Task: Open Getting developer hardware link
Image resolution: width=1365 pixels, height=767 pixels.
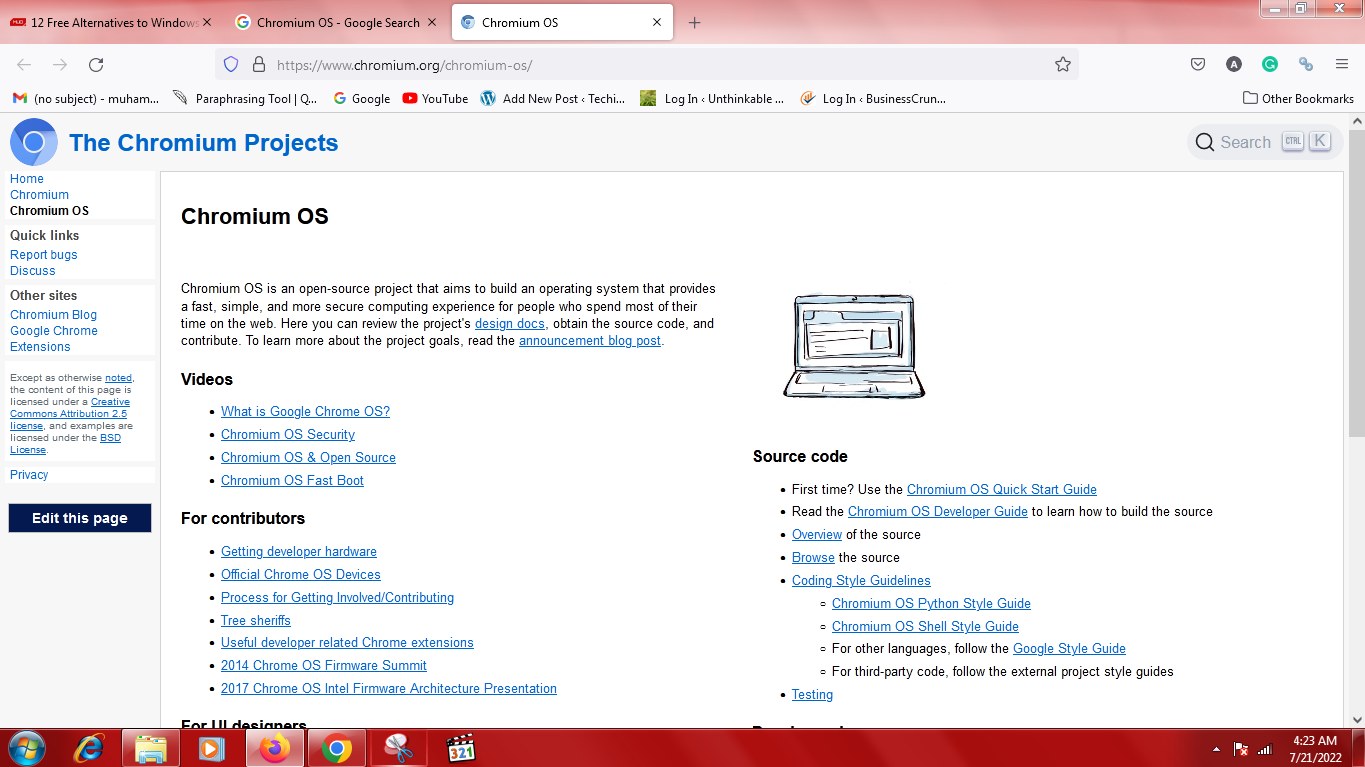Action: click(299, 552)
